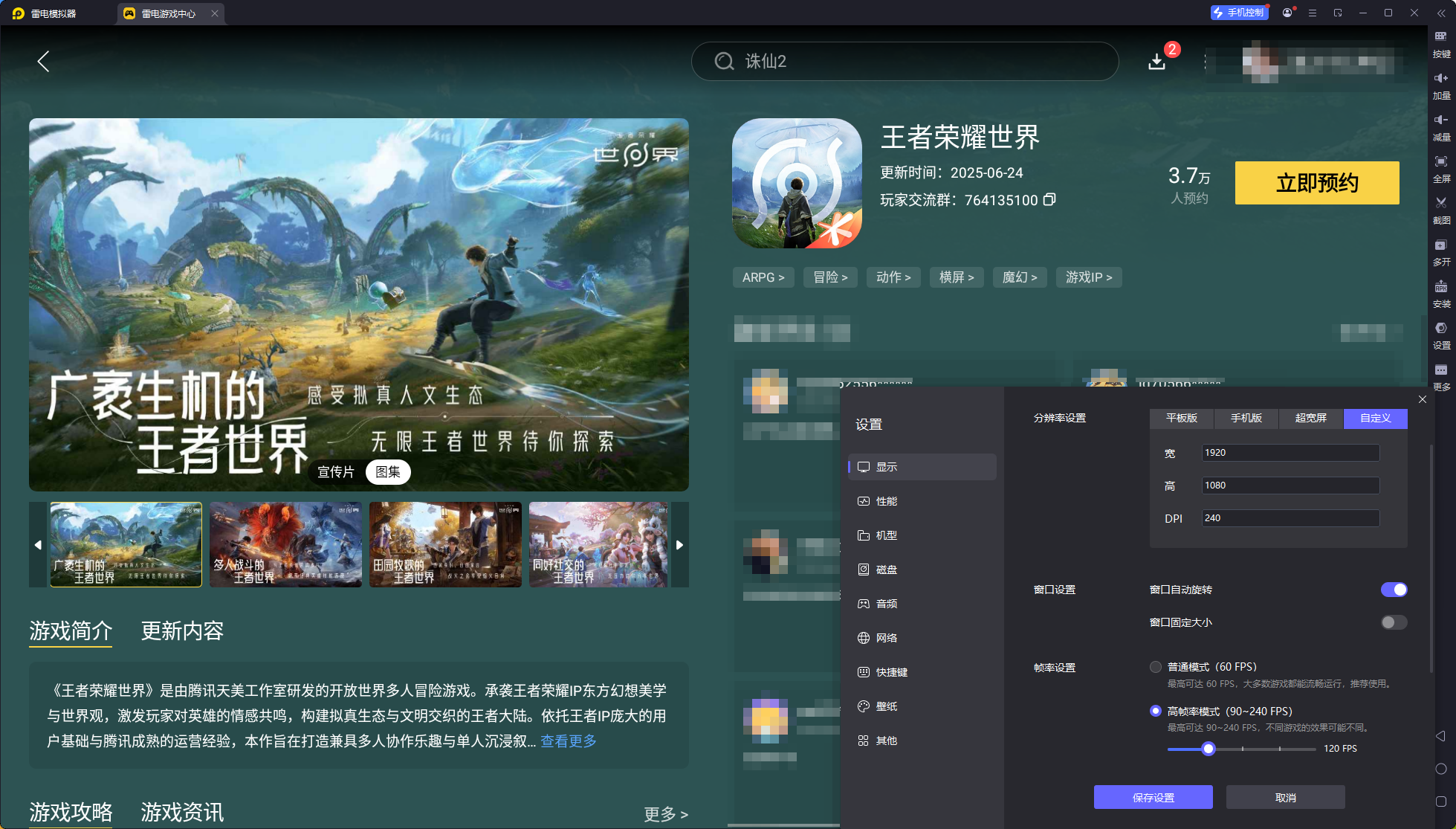This screenshot has height=829, width=1456.
Task: Click the search box showing 诛仙2
Action: coord(905,61)
